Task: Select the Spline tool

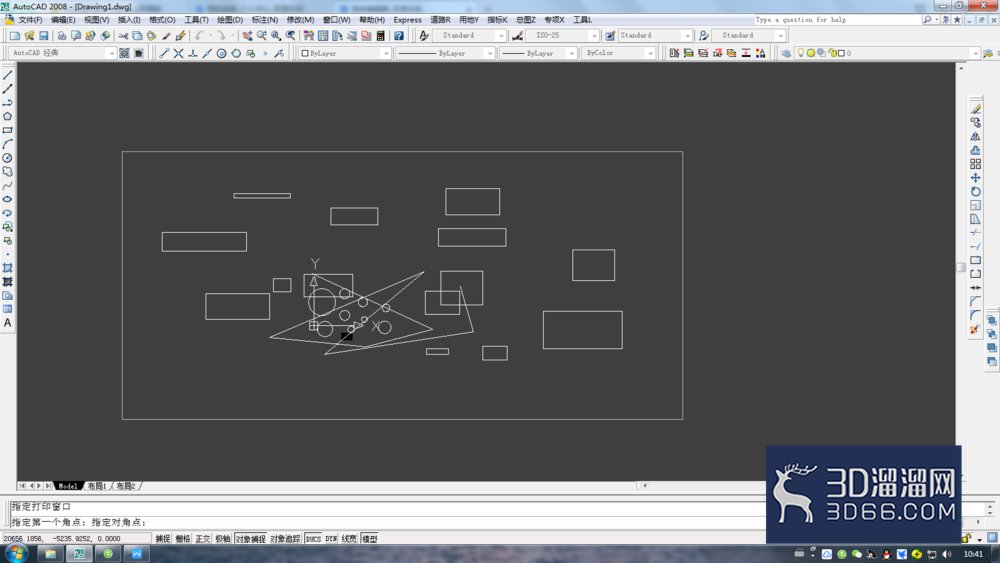Action: click(x=8, y=186)
